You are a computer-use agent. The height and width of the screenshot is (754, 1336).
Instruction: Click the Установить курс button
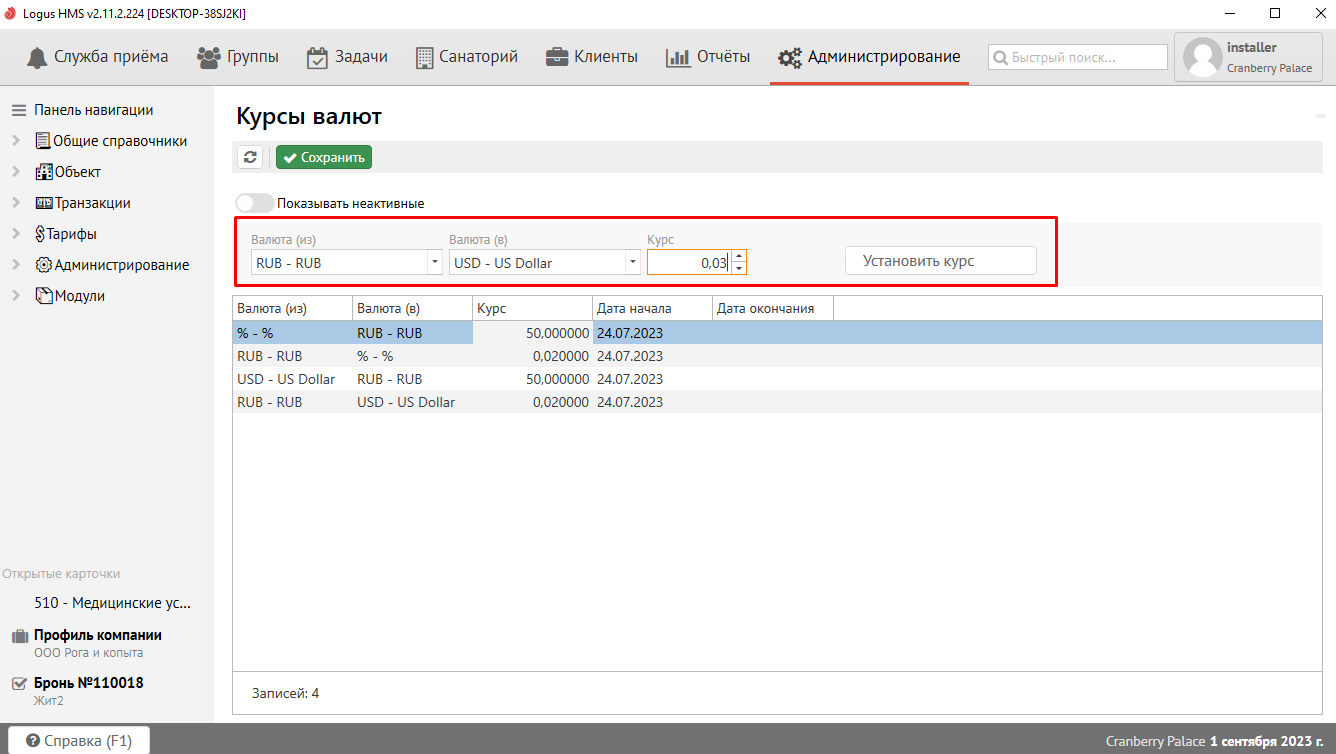tap(940, 261)
